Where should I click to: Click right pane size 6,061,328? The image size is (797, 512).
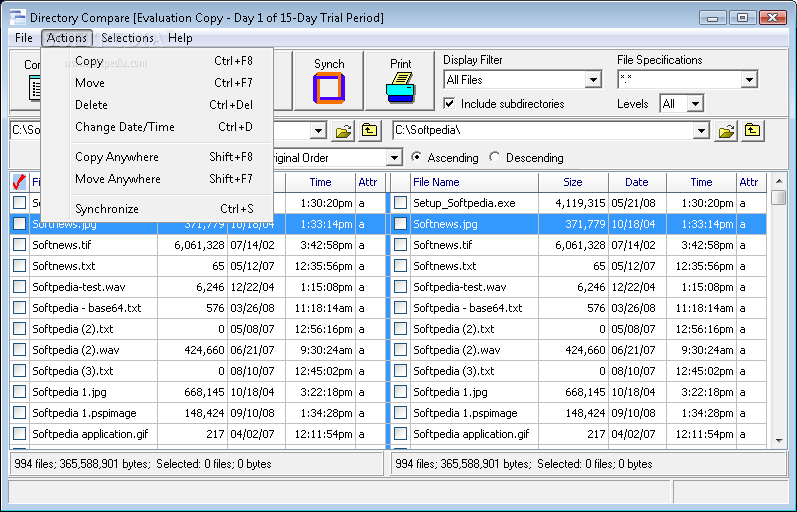coord(580,245)
